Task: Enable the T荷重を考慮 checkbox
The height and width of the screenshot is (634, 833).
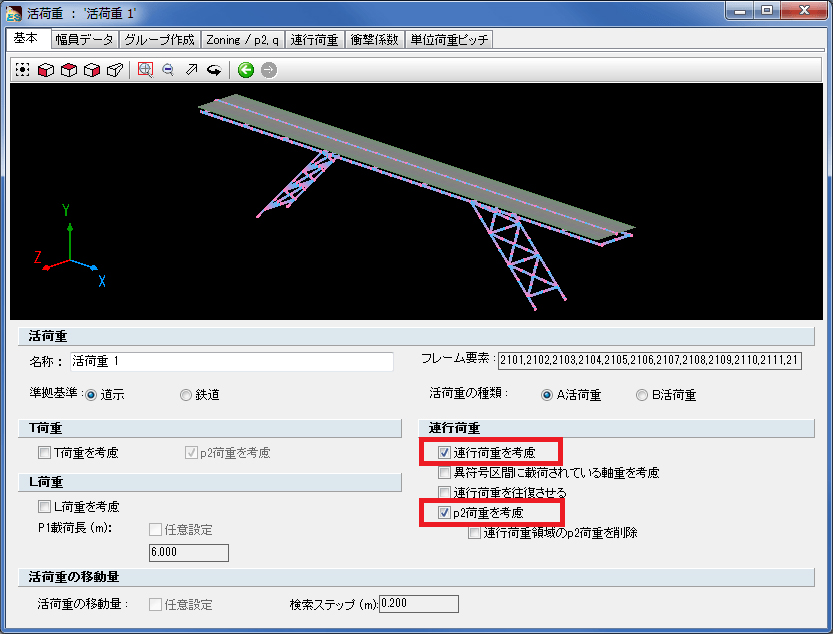Action: (44, 453)
